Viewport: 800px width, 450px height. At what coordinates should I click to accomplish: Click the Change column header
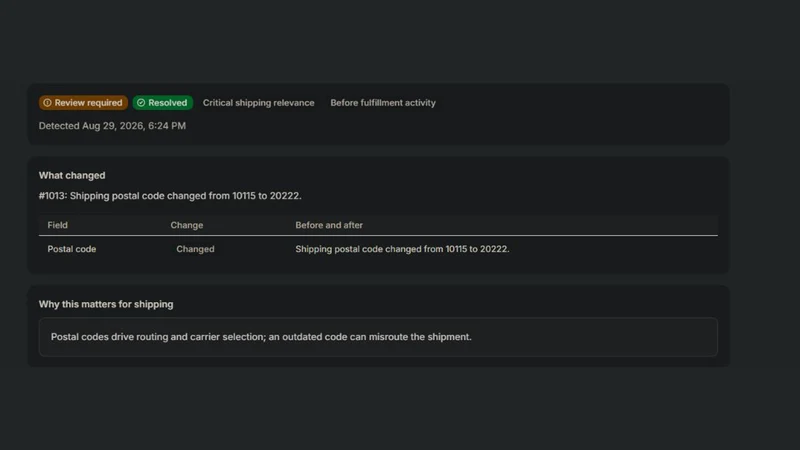[x=187, y=225]
